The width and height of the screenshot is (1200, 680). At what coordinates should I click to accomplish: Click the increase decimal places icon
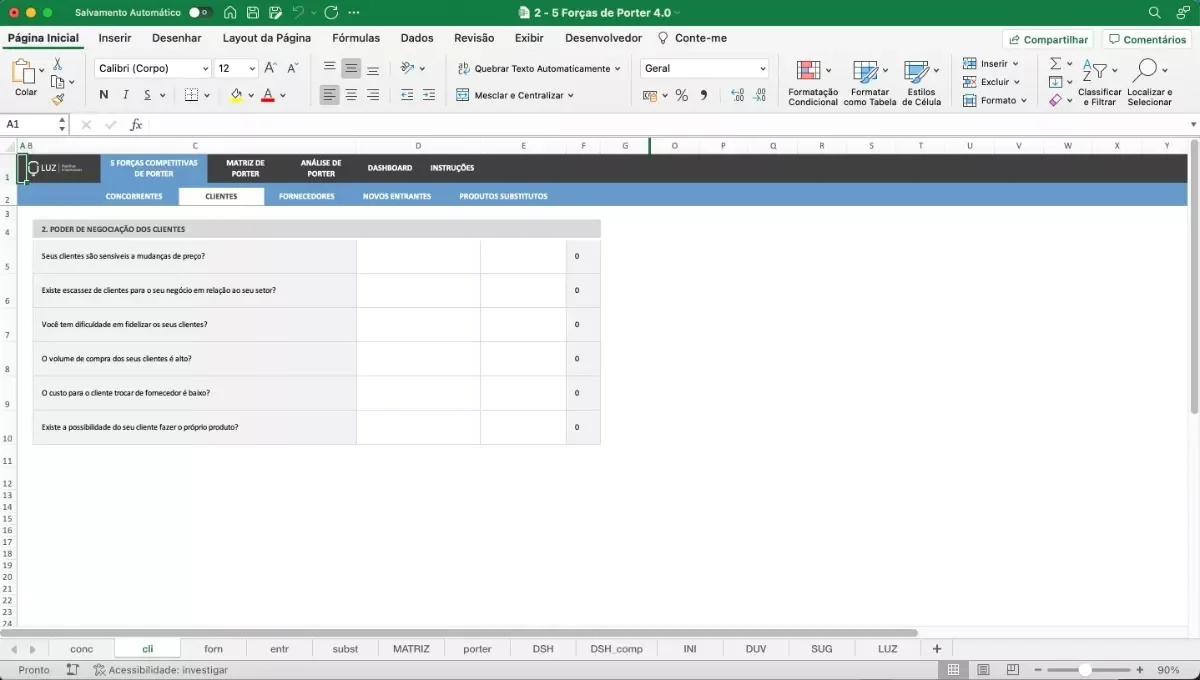[738, 95]
